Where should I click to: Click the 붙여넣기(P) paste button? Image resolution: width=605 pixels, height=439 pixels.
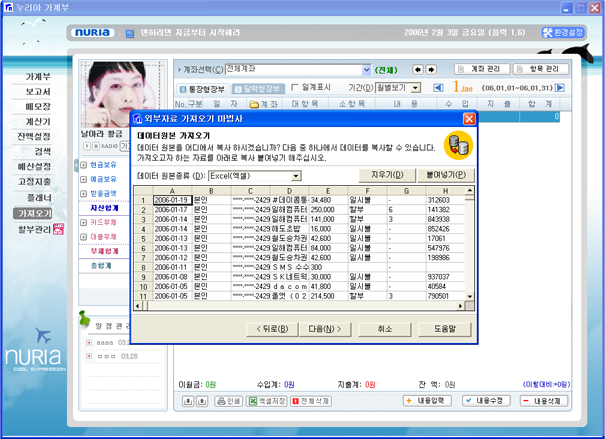445,175
